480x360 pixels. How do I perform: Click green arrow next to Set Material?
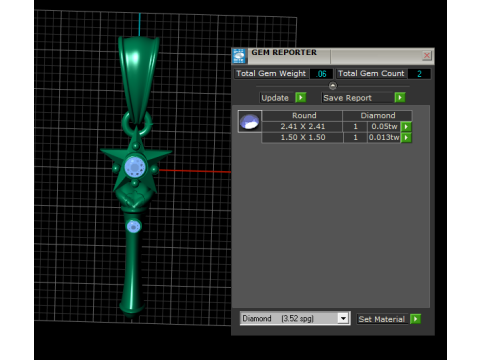click(415, 319)
